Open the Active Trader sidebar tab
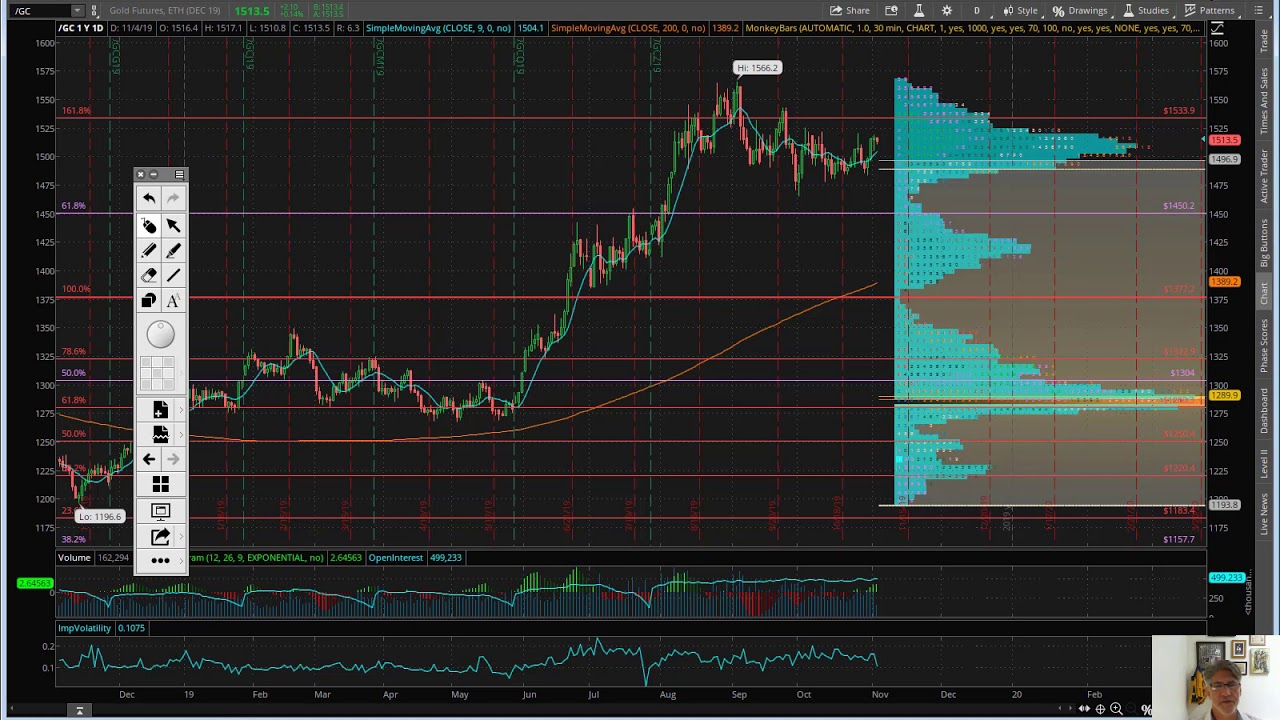 pyautogui.click(x=1264, y=177)
